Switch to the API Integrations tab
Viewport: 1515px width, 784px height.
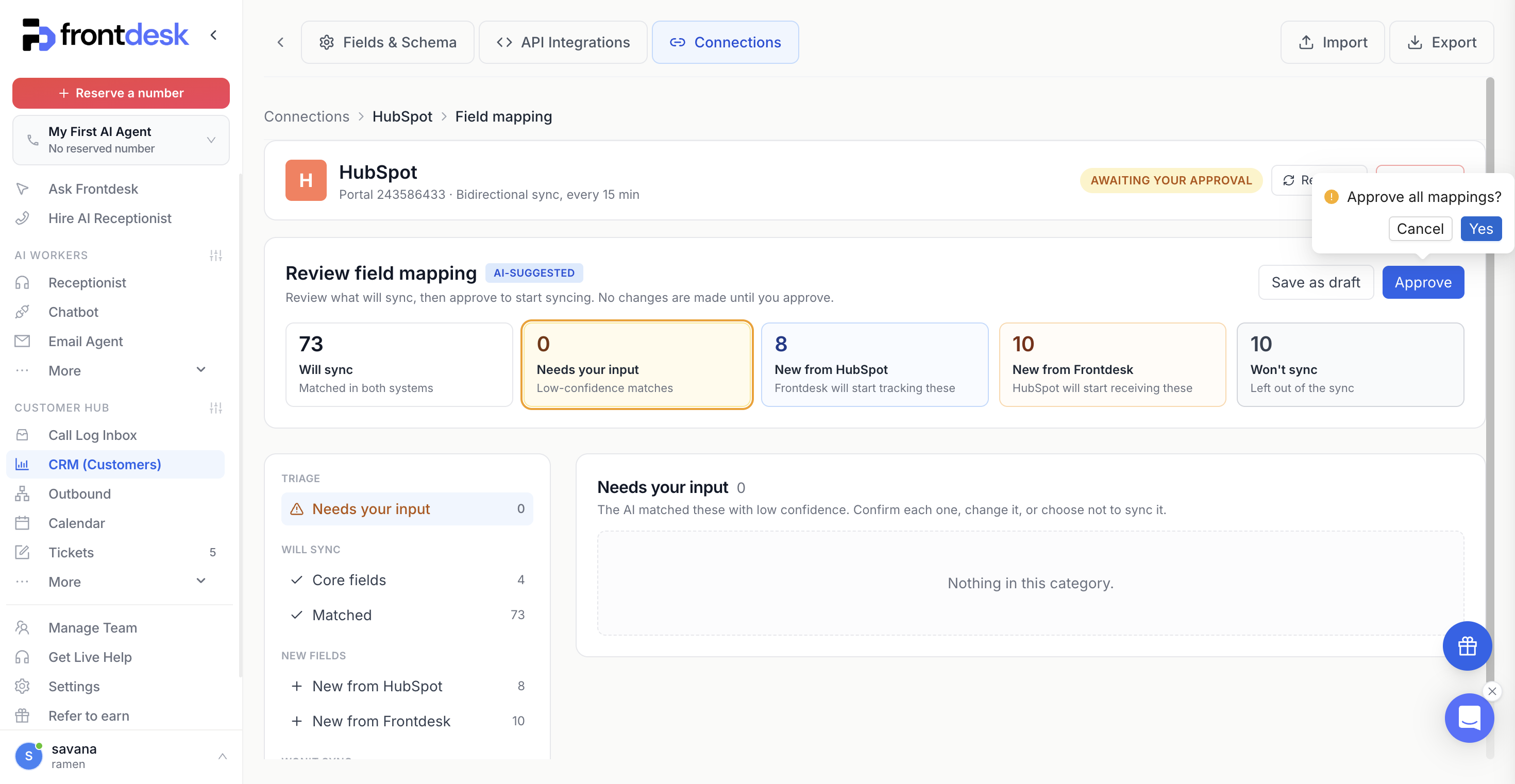pyautogui.click(x=563, y=42)
